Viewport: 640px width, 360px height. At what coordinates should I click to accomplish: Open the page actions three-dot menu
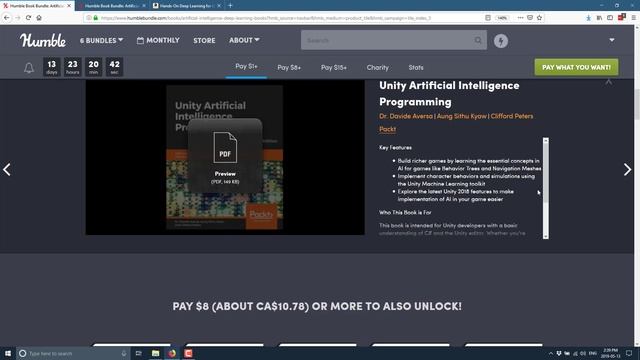(520, 18)
